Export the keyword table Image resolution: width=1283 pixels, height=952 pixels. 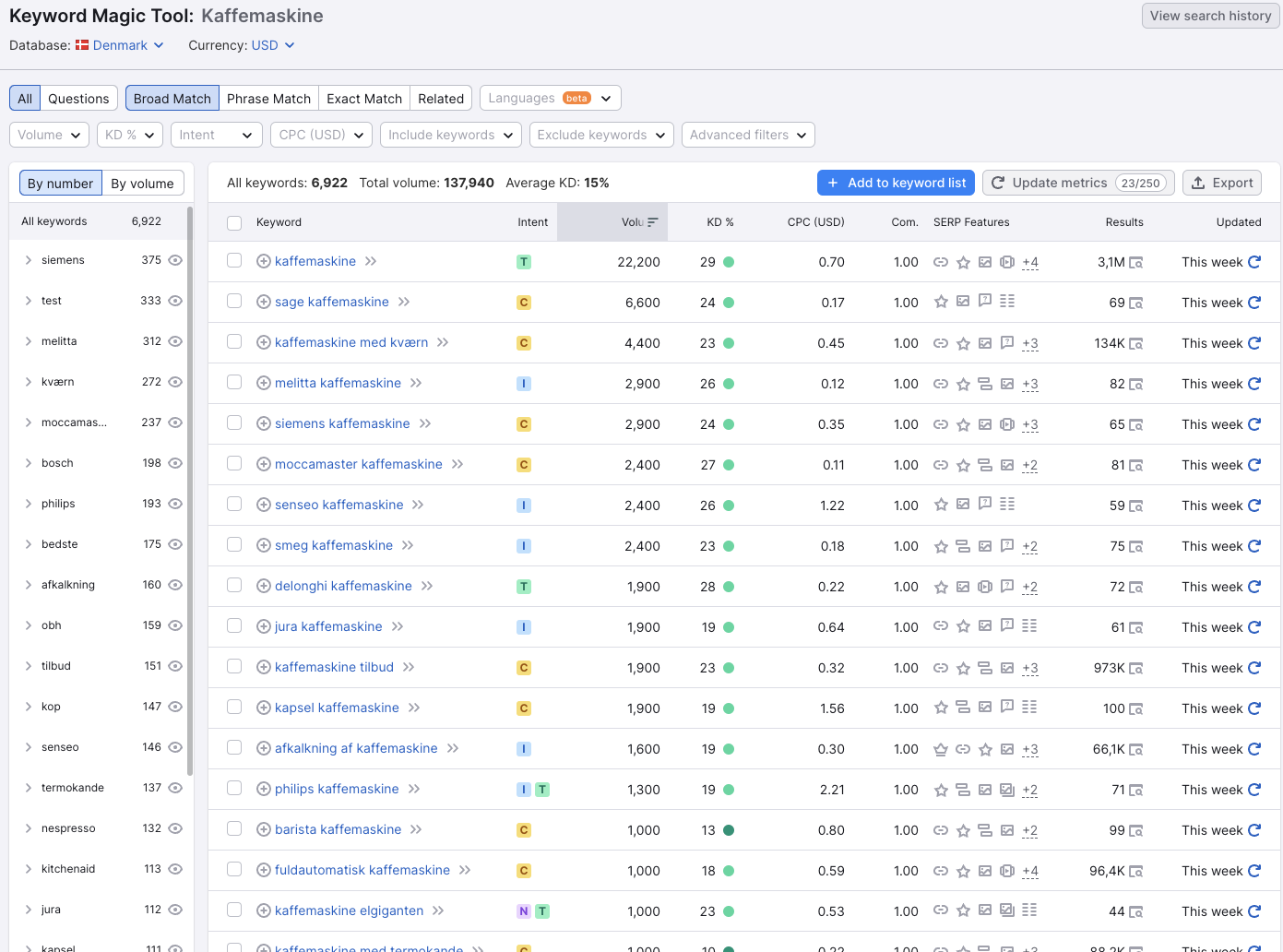pyautogui.click(x=1222, y=183)
